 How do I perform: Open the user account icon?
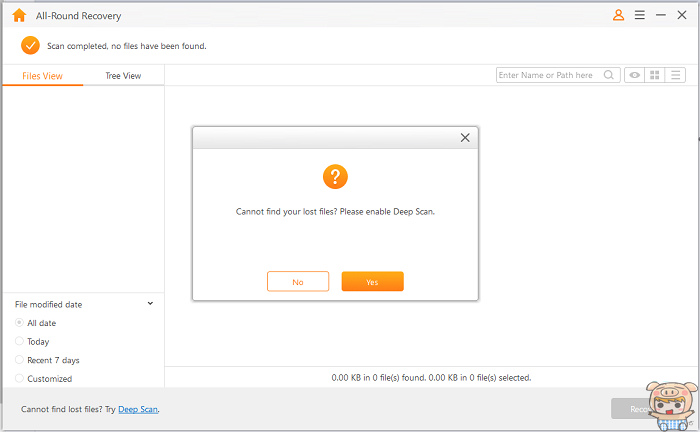pyautogui.click(x=618, y=15)
